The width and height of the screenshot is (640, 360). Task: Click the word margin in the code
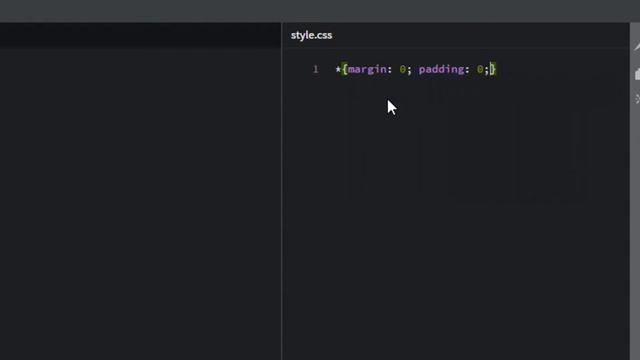coord(367,70)
